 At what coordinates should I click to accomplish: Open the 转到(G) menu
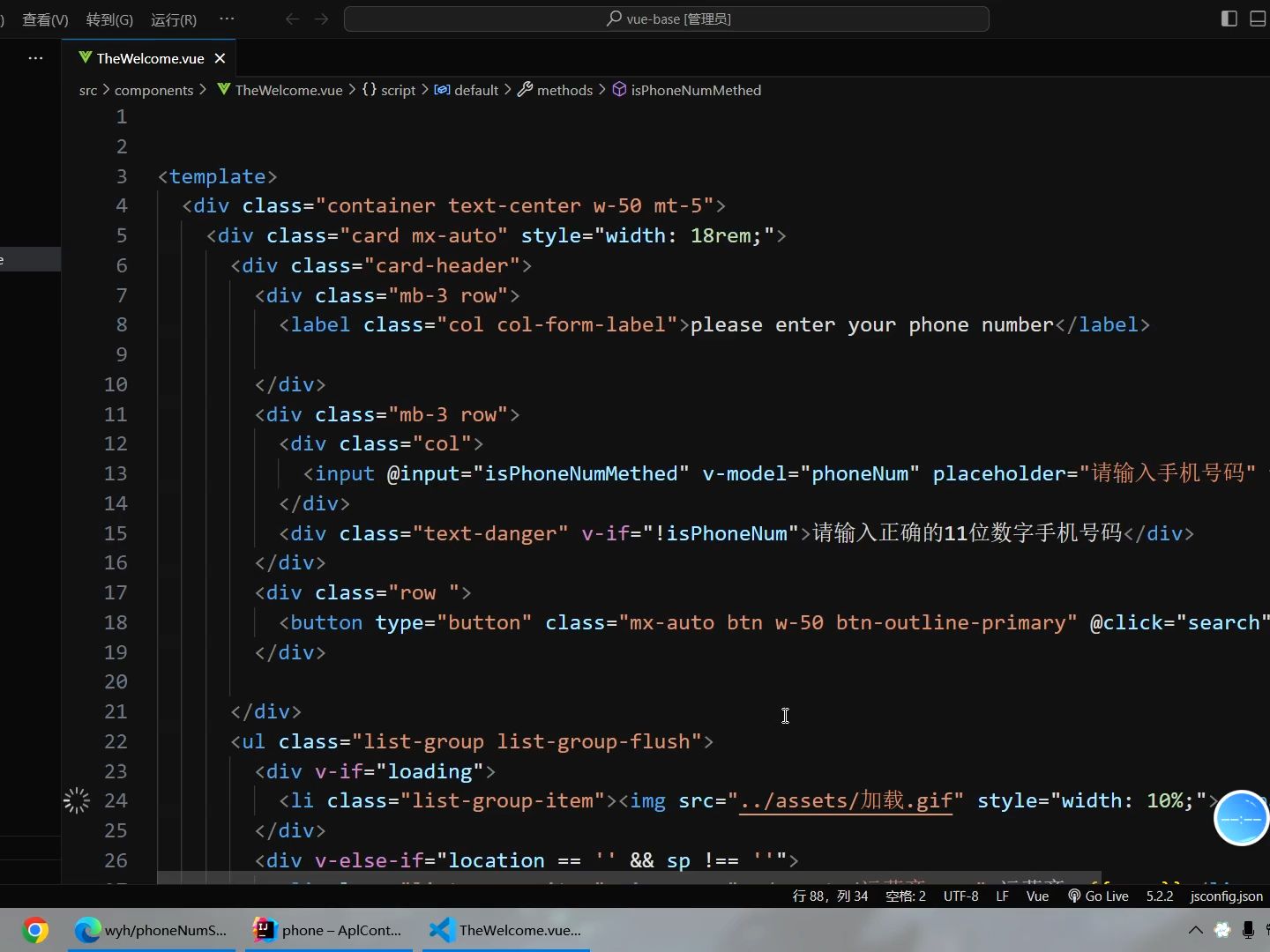pyautogui.click(x=109, y=19)
